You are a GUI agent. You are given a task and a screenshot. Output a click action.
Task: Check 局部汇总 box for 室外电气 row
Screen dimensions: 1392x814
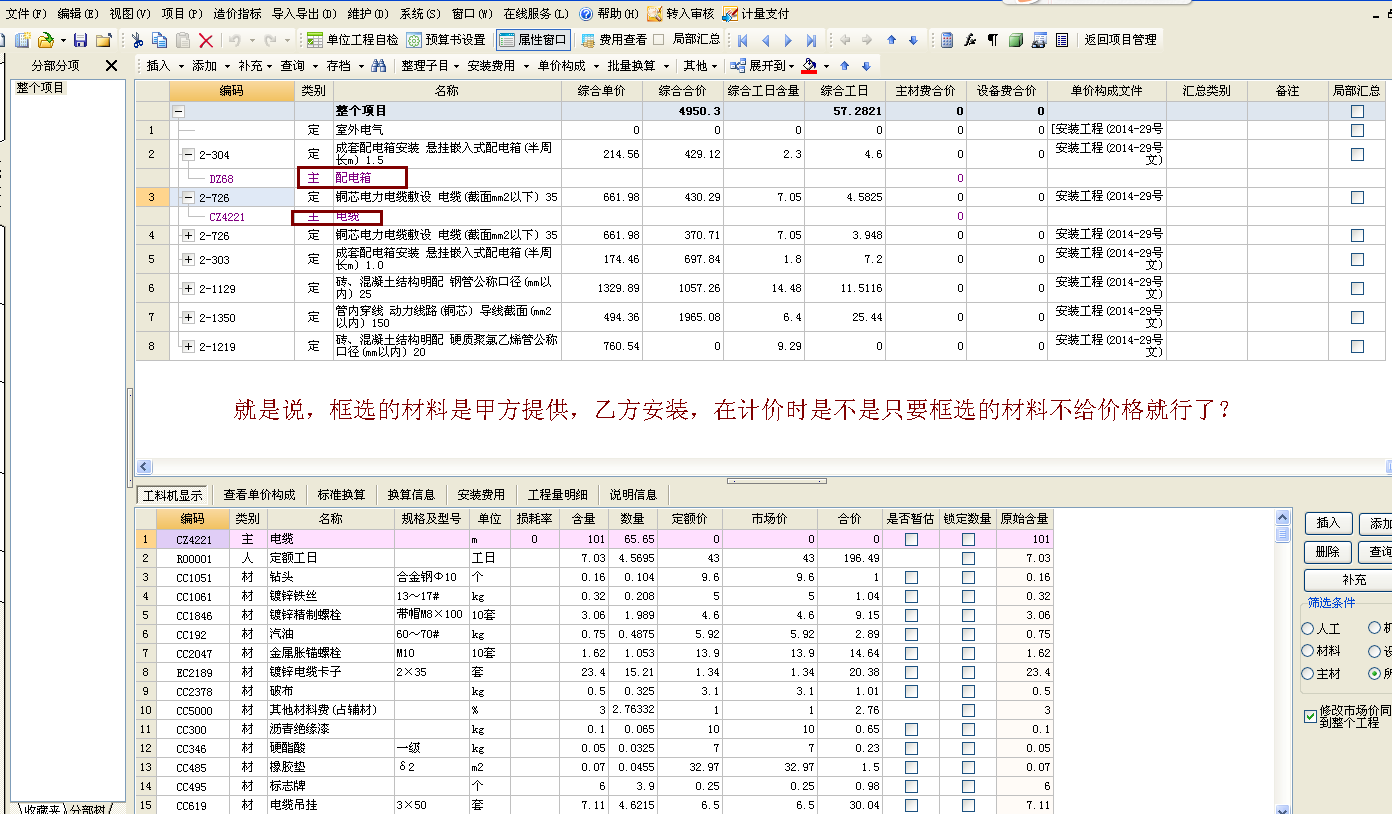click(x=1357, y=130)
